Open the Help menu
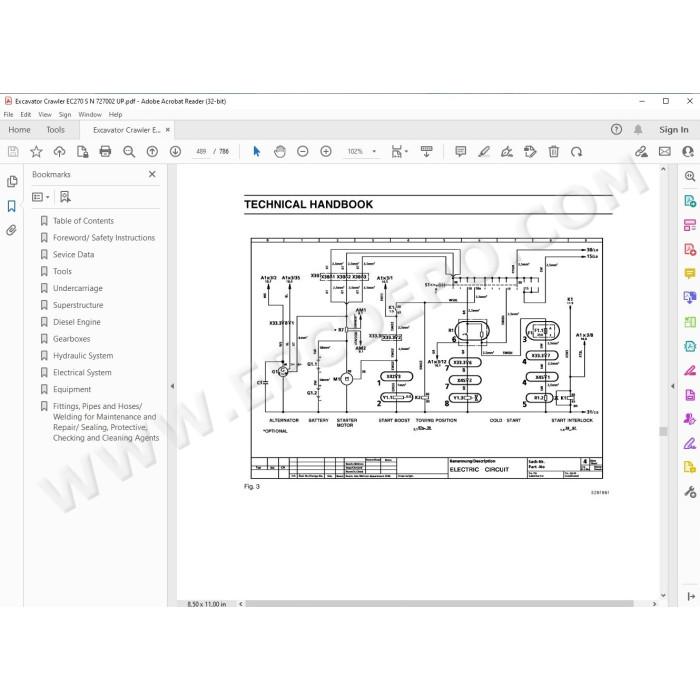The image size is (700, 700). 116,115
